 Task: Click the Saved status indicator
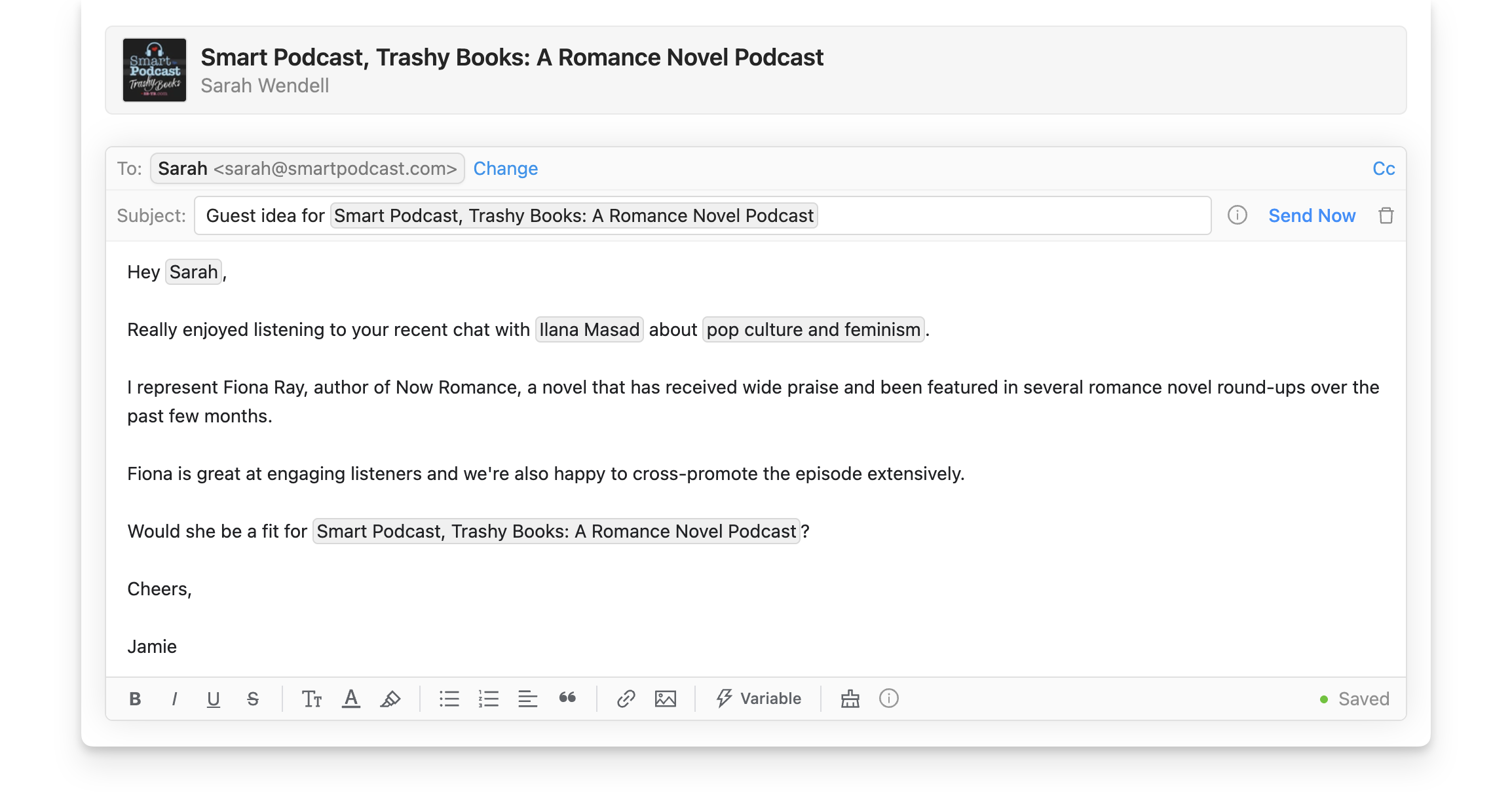click(x=1354, y=699)
